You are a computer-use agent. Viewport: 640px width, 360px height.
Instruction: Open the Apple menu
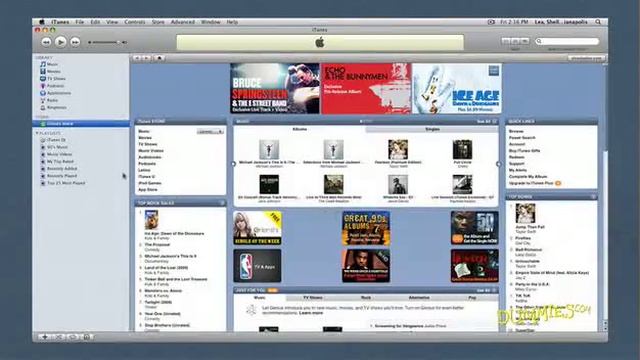[x=42, y=22]
